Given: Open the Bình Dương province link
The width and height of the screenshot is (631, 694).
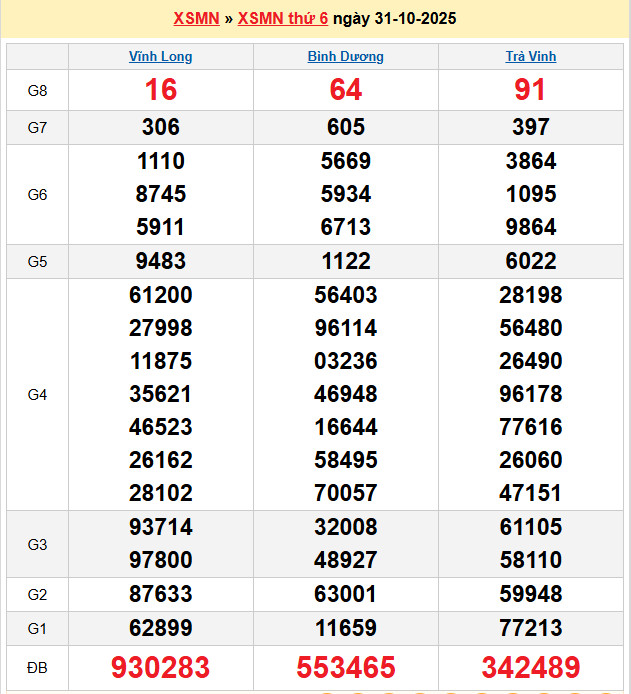Looking at the screenshot, I should 345,57.
